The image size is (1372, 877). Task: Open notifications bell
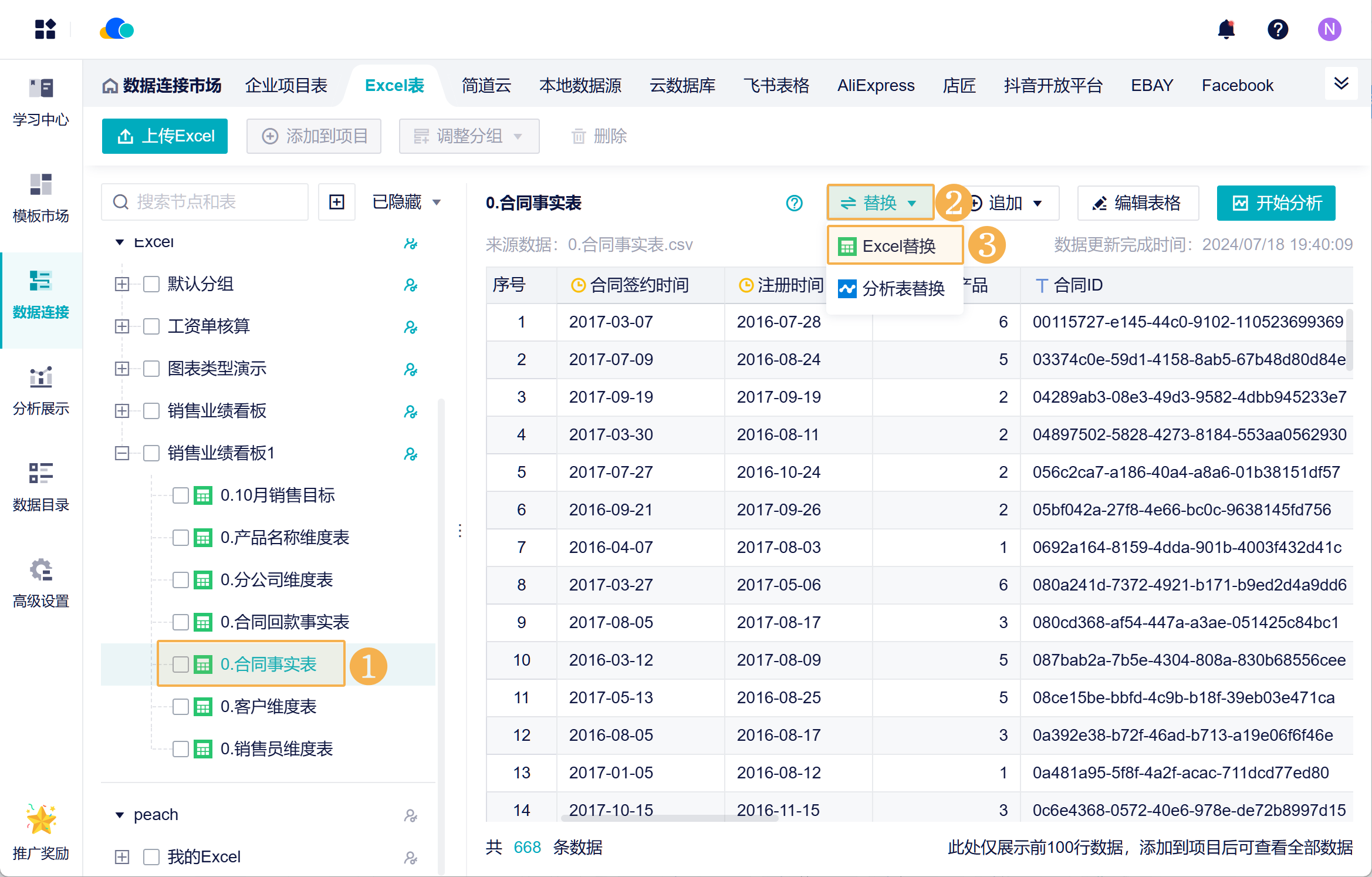tap(1226, 29)
